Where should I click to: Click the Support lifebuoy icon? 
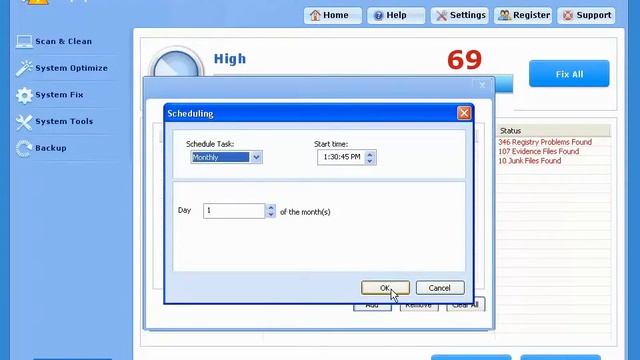point(568,16)
